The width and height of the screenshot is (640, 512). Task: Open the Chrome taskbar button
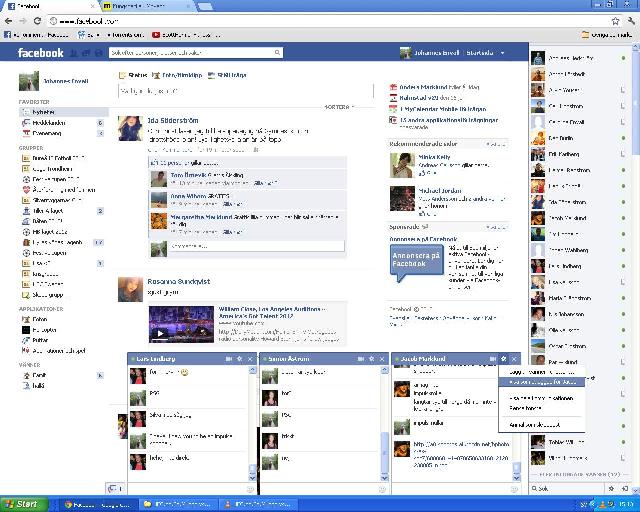point(98,505)
